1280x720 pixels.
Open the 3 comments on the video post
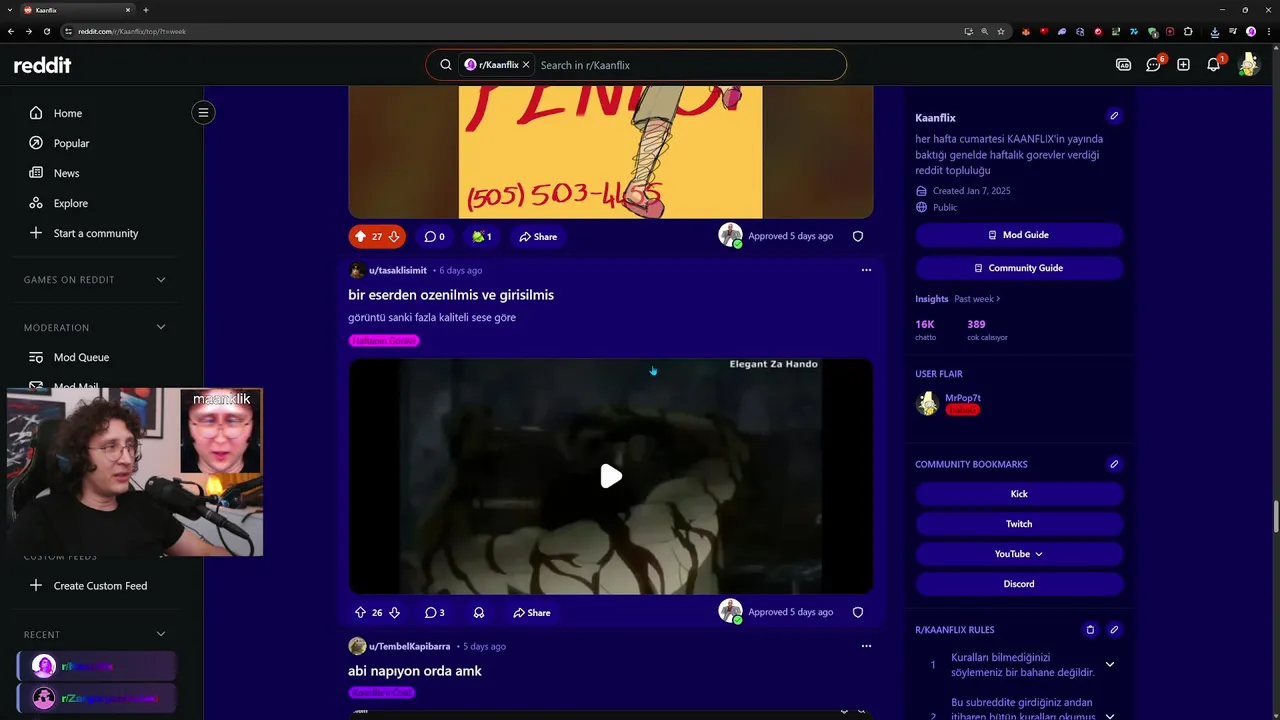434,613
